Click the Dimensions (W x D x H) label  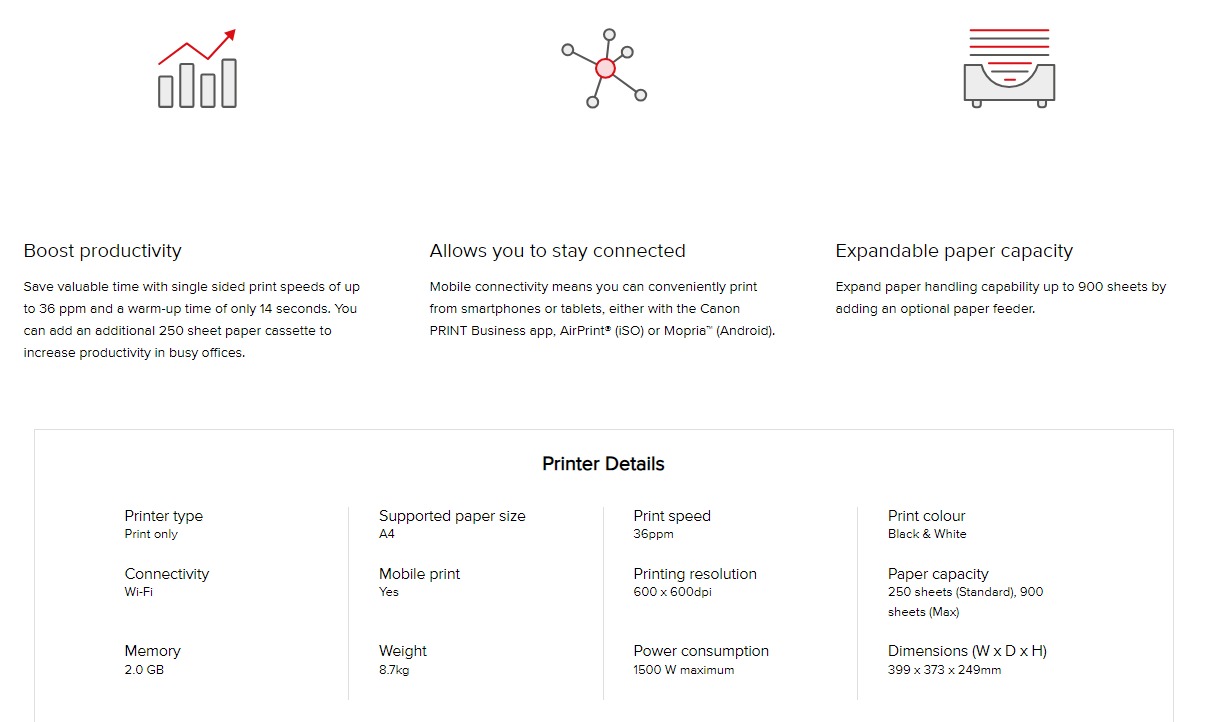click(967, 651)
